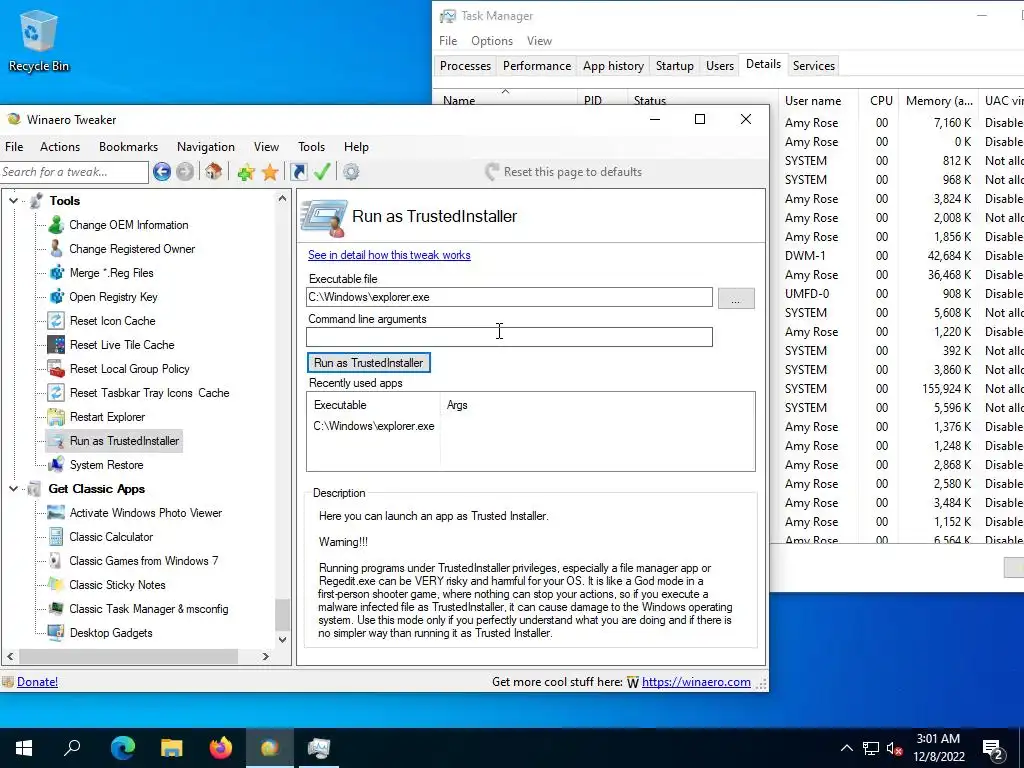This screenshot has width=1024, height=768.
Task: Open 'See in detail how this tweak works' link
Action: point(389,255)
